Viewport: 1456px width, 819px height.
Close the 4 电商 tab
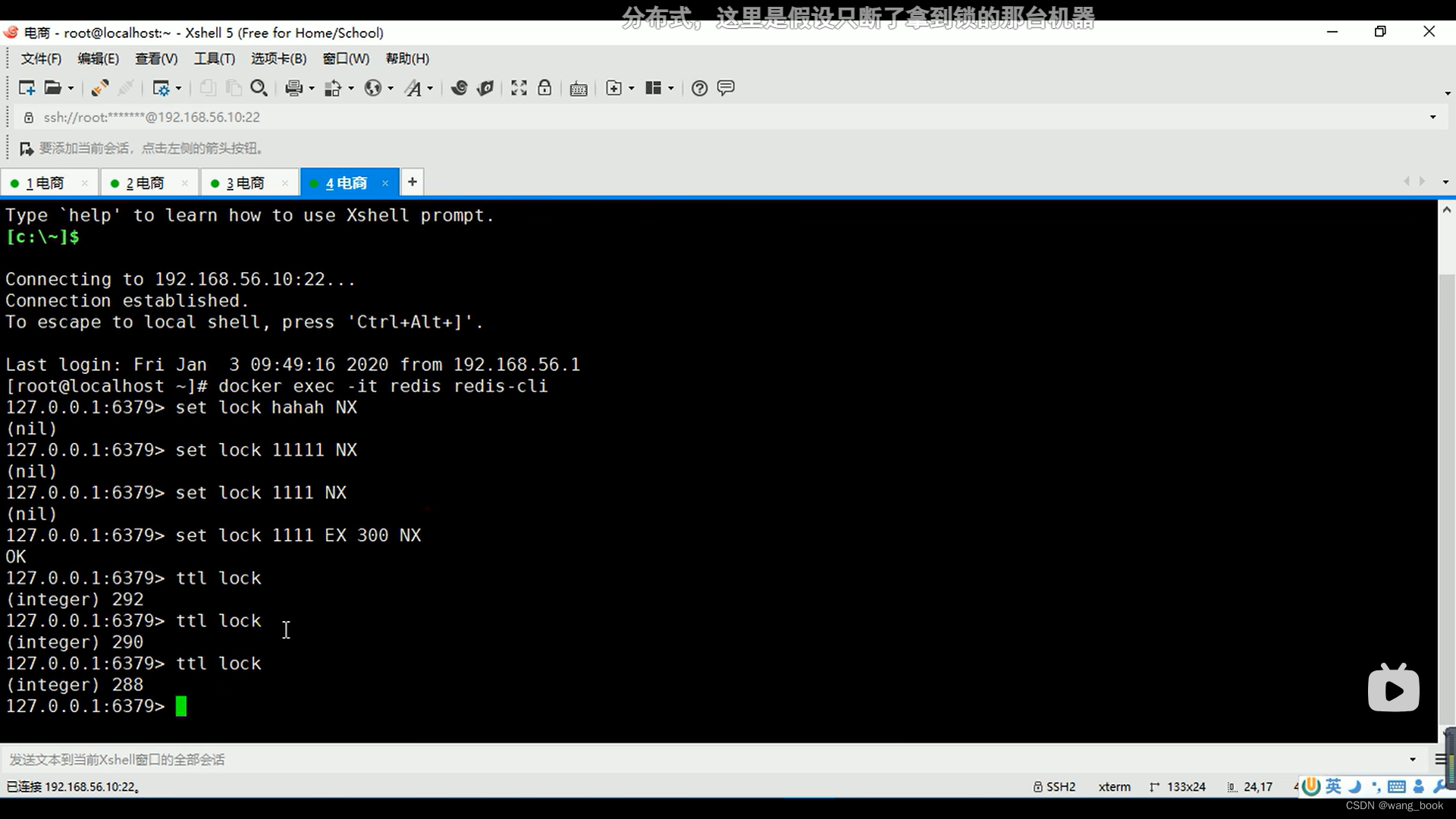pyautogui.click(x=385, y=183)
